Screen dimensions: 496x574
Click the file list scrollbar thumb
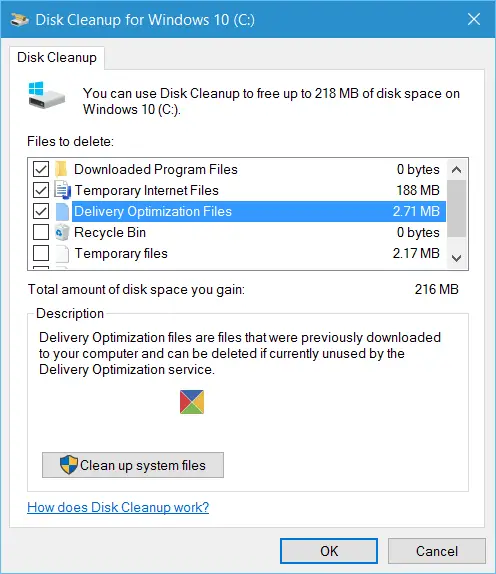456,209
